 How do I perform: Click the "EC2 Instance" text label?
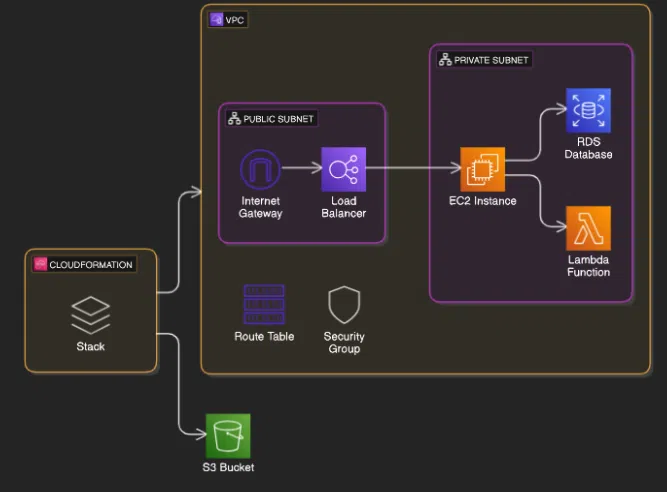483,201
